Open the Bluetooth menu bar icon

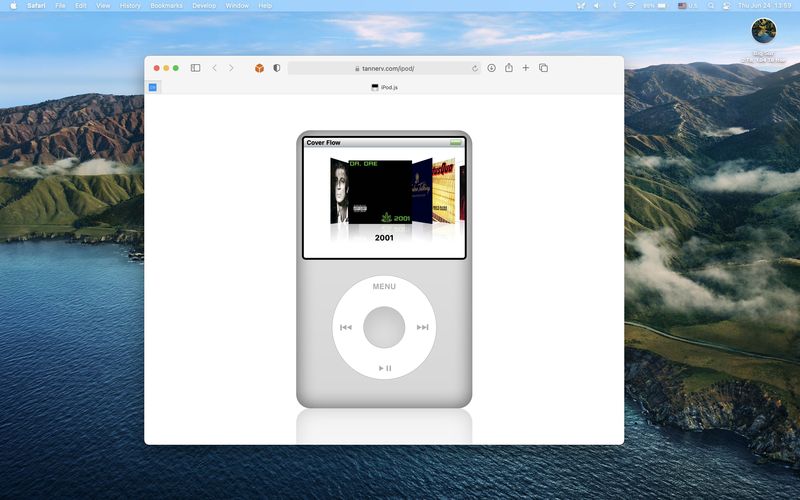(x=614, y=6)
